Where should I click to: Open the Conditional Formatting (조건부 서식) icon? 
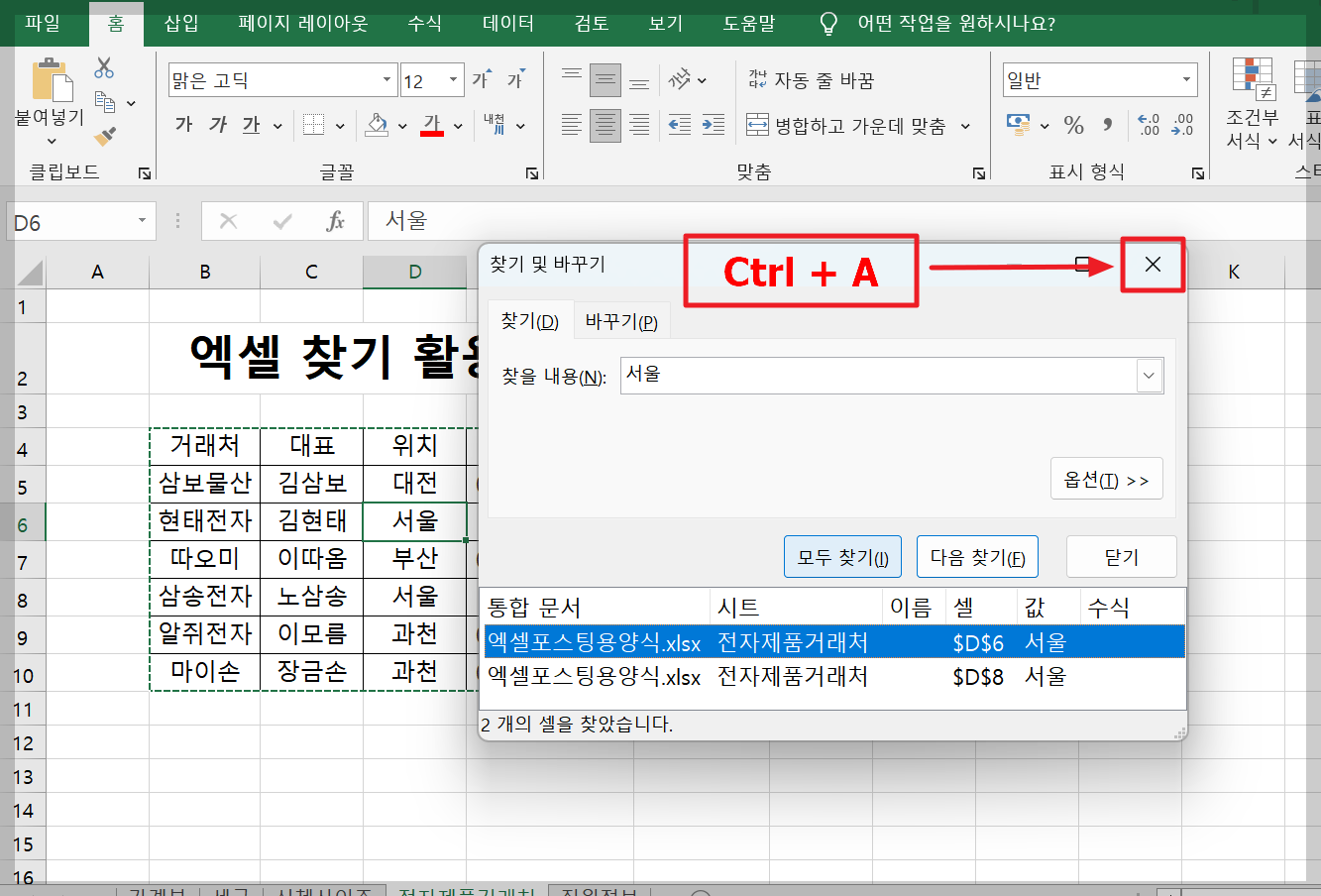(1252, 99)
